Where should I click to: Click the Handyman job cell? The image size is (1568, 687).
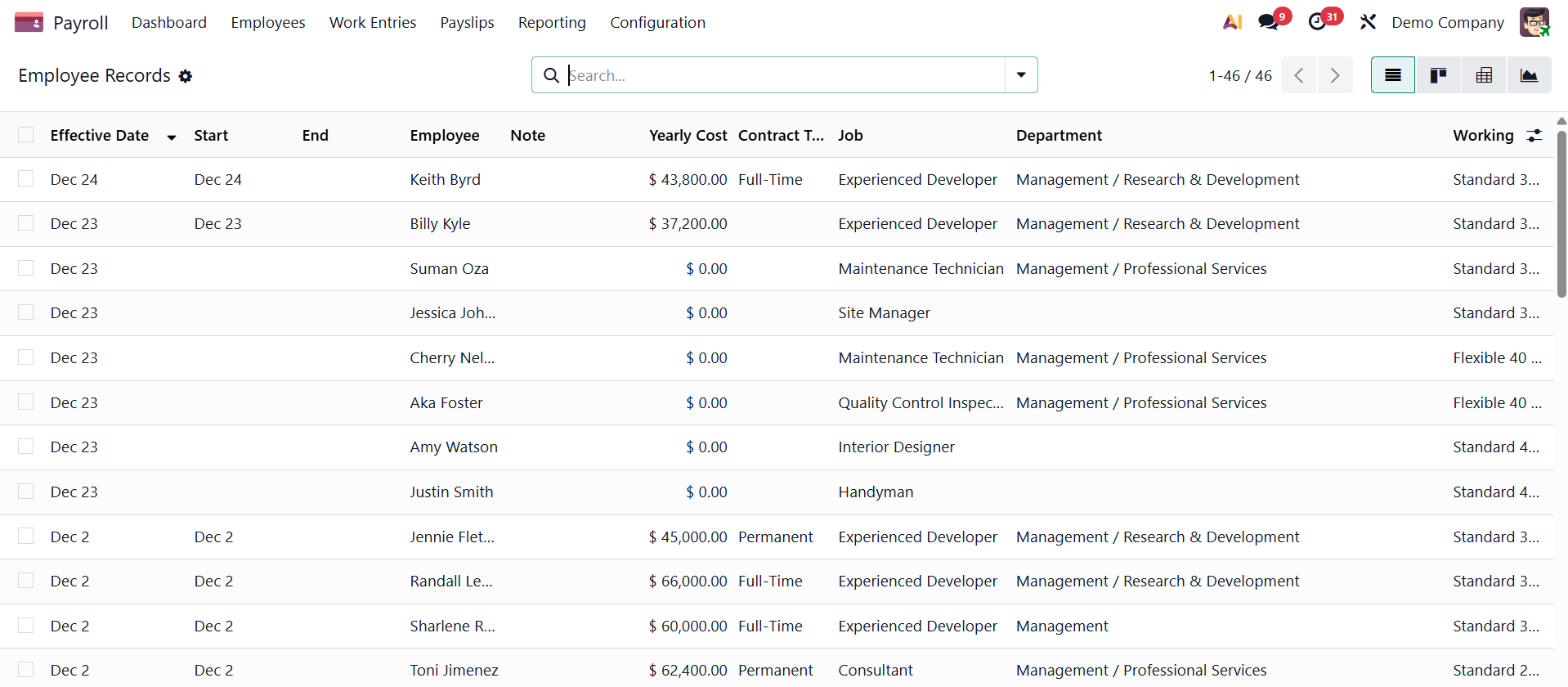coord(876,492)
